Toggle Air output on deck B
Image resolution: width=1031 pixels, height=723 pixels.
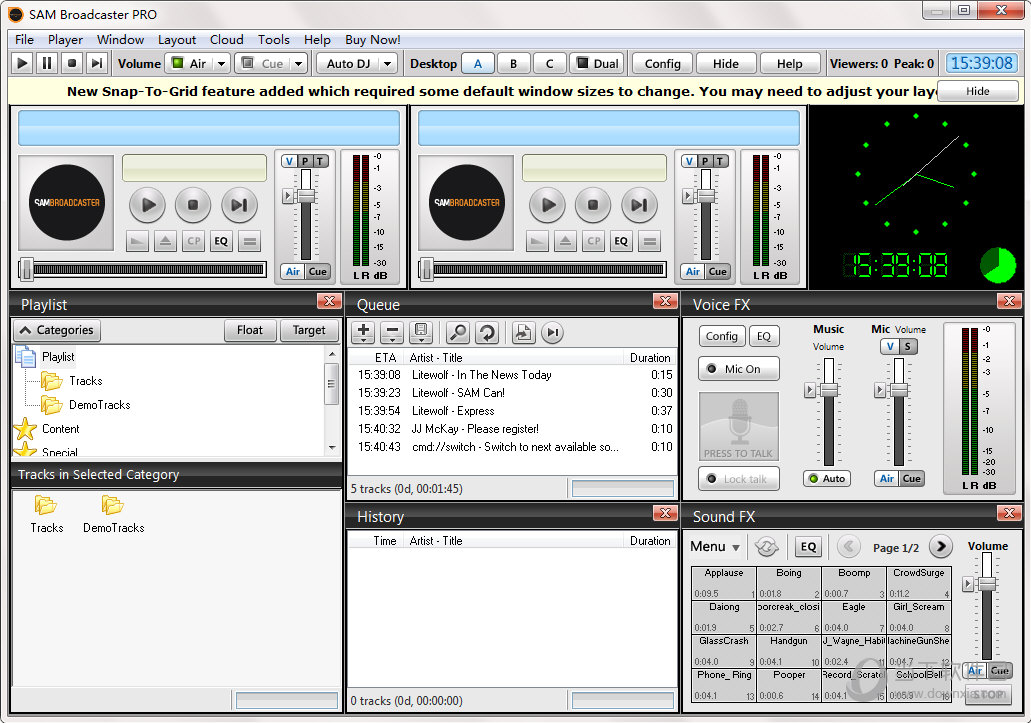(692, 271)
